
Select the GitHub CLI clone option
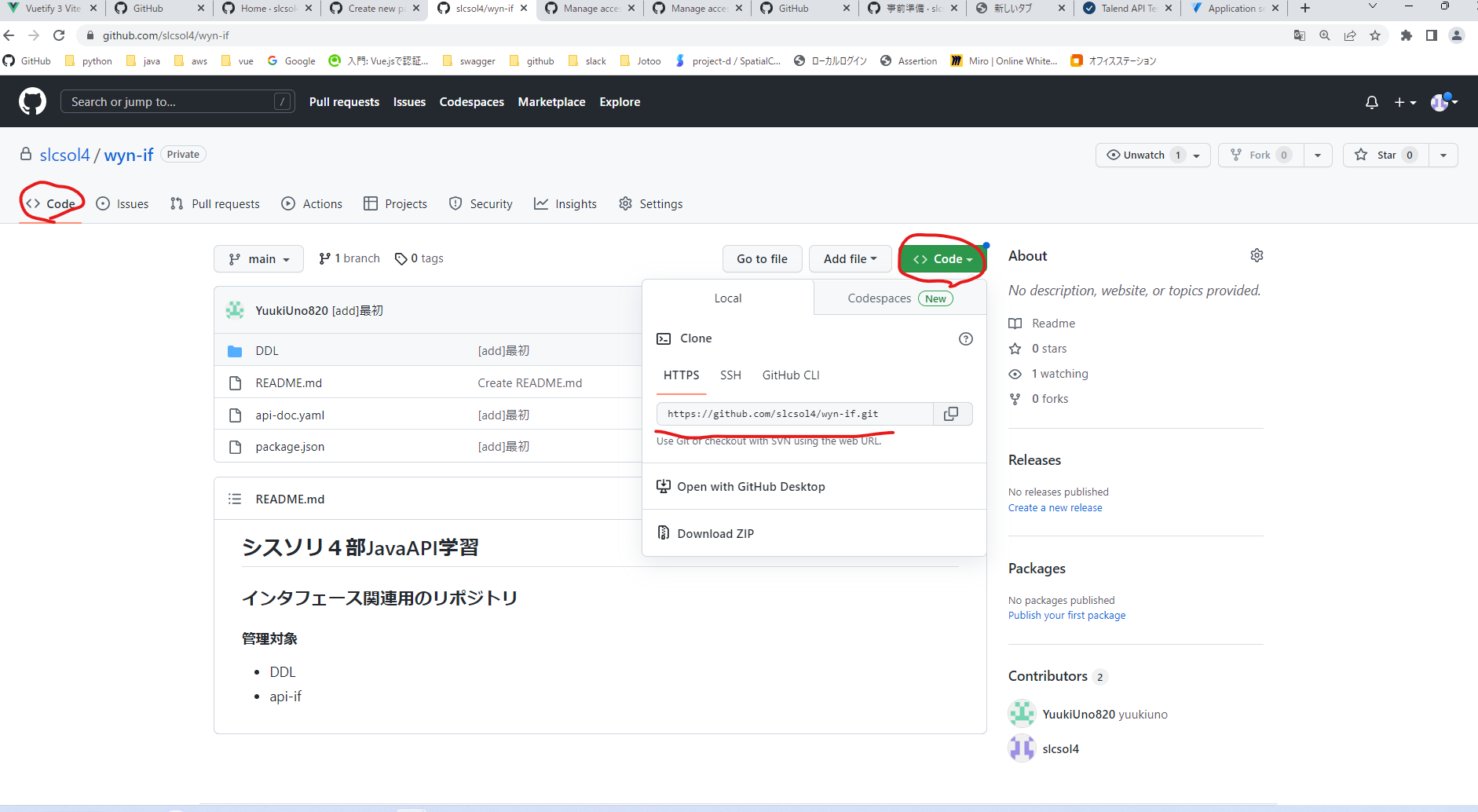pos(791,375)
